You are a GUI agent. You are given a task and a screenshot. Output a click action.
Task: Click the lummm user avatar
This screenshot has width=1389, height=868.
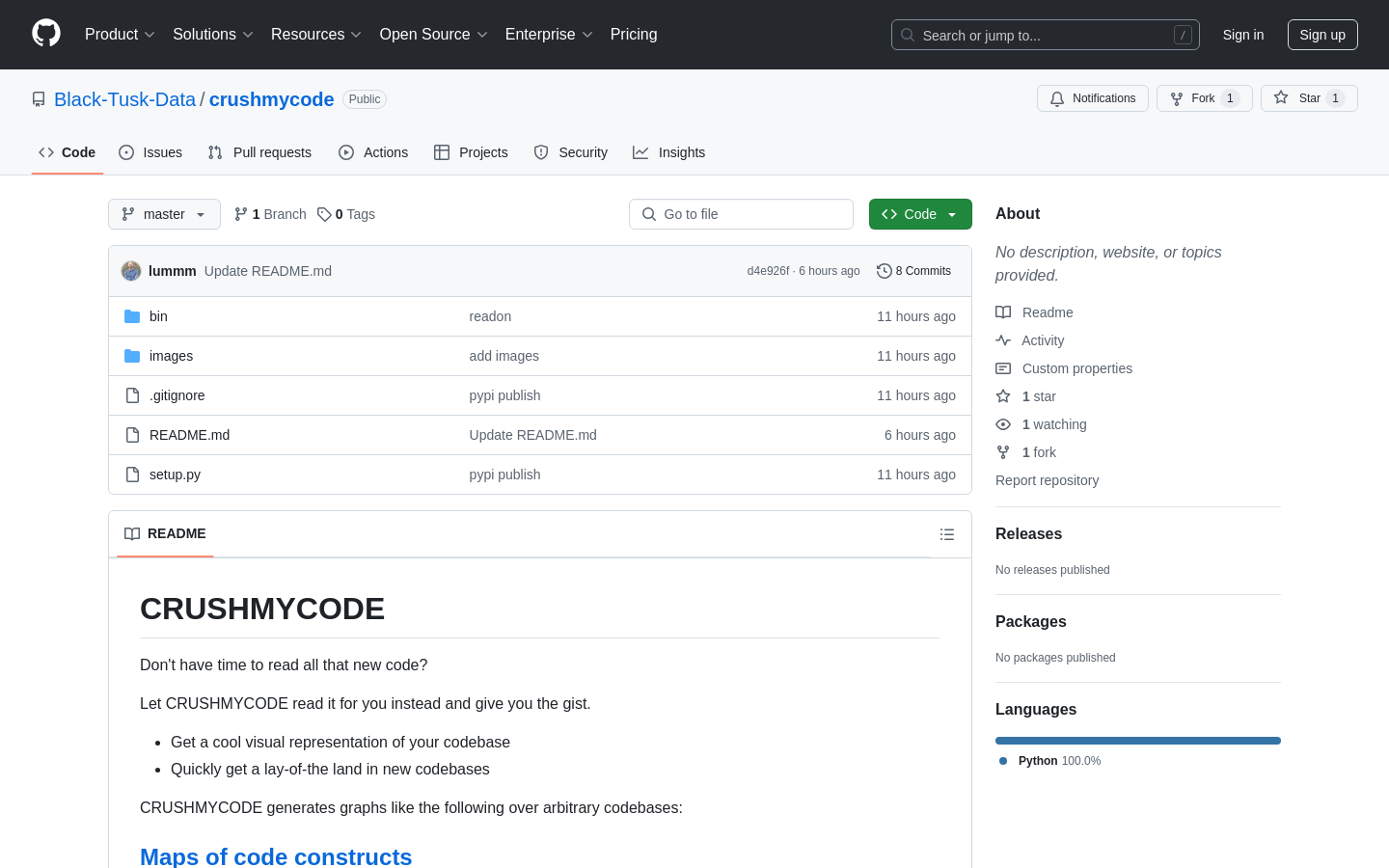click(131, 271)
